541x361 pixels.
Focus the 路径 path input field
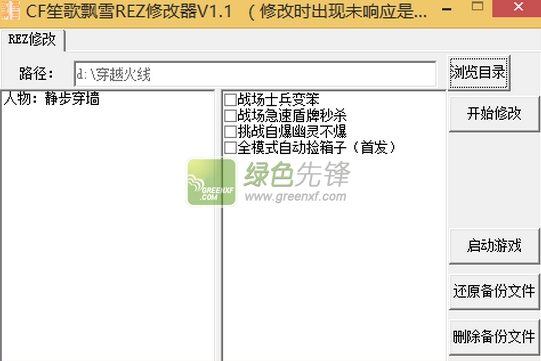click(x=255, y=74)
